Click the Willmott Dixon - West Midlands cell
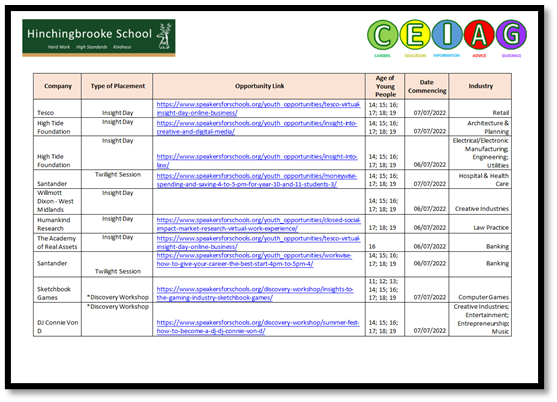557x402 pixels. (x=58, y=201)
